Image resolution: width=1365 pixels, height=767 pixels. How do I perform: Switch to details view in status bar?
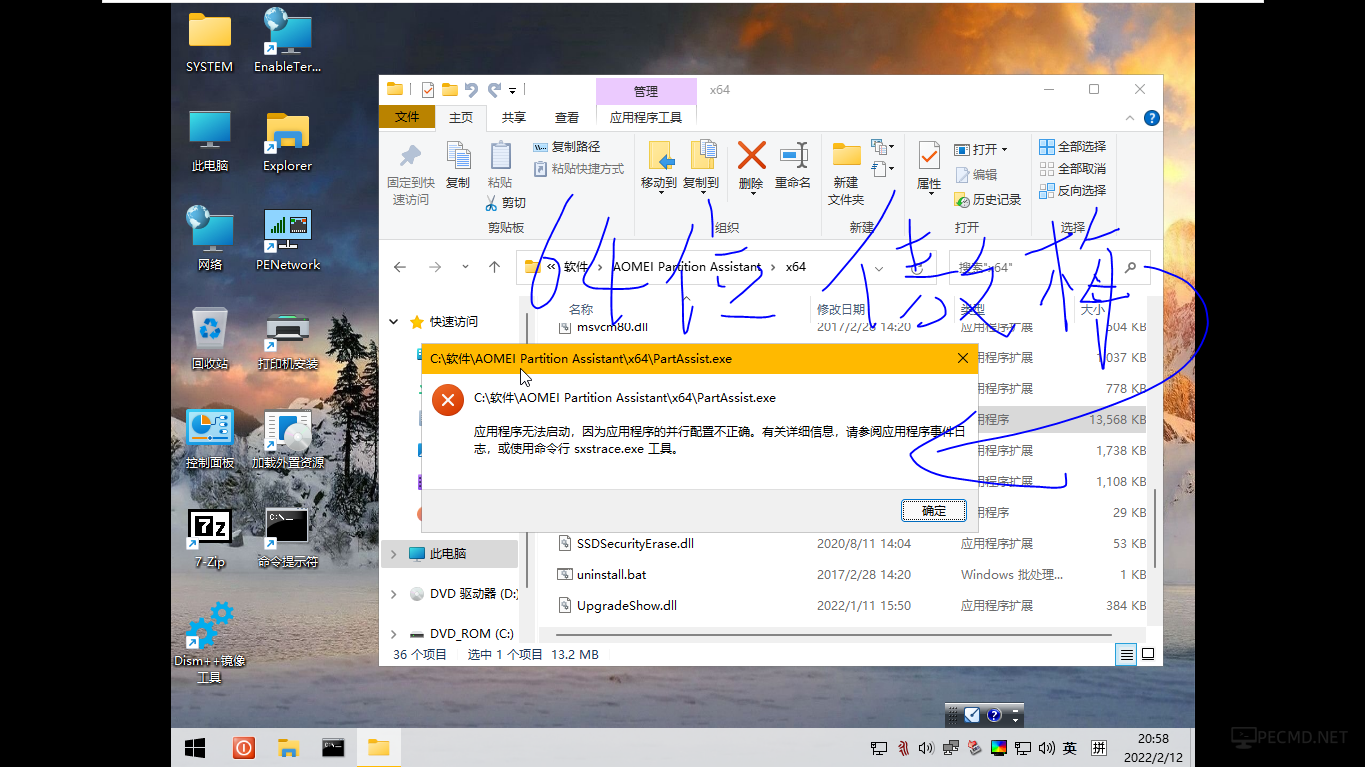[x=1127, y=655]
